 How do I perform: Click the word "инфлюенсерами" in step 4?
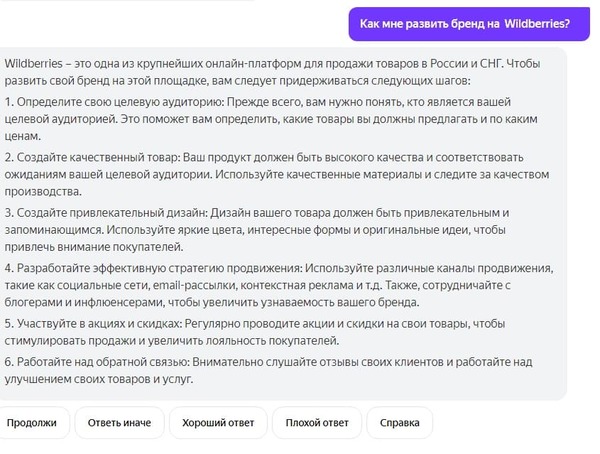tap(123, 302)
